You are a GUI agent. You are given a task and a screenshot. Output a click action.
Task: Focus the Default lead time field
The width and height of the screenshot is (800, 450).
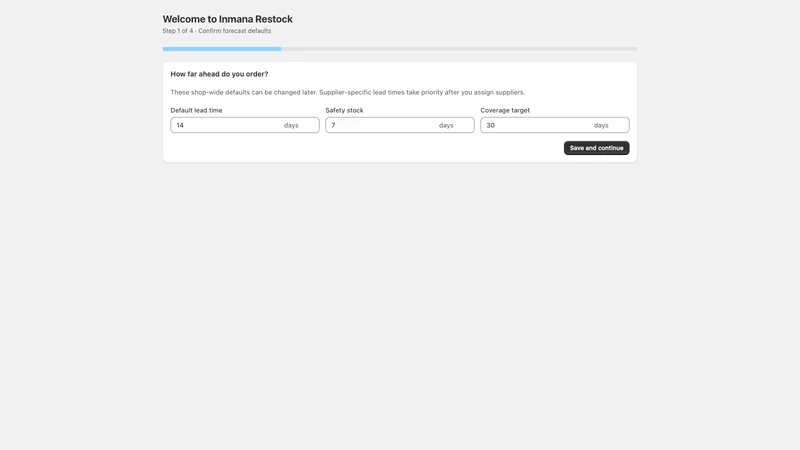245,125
